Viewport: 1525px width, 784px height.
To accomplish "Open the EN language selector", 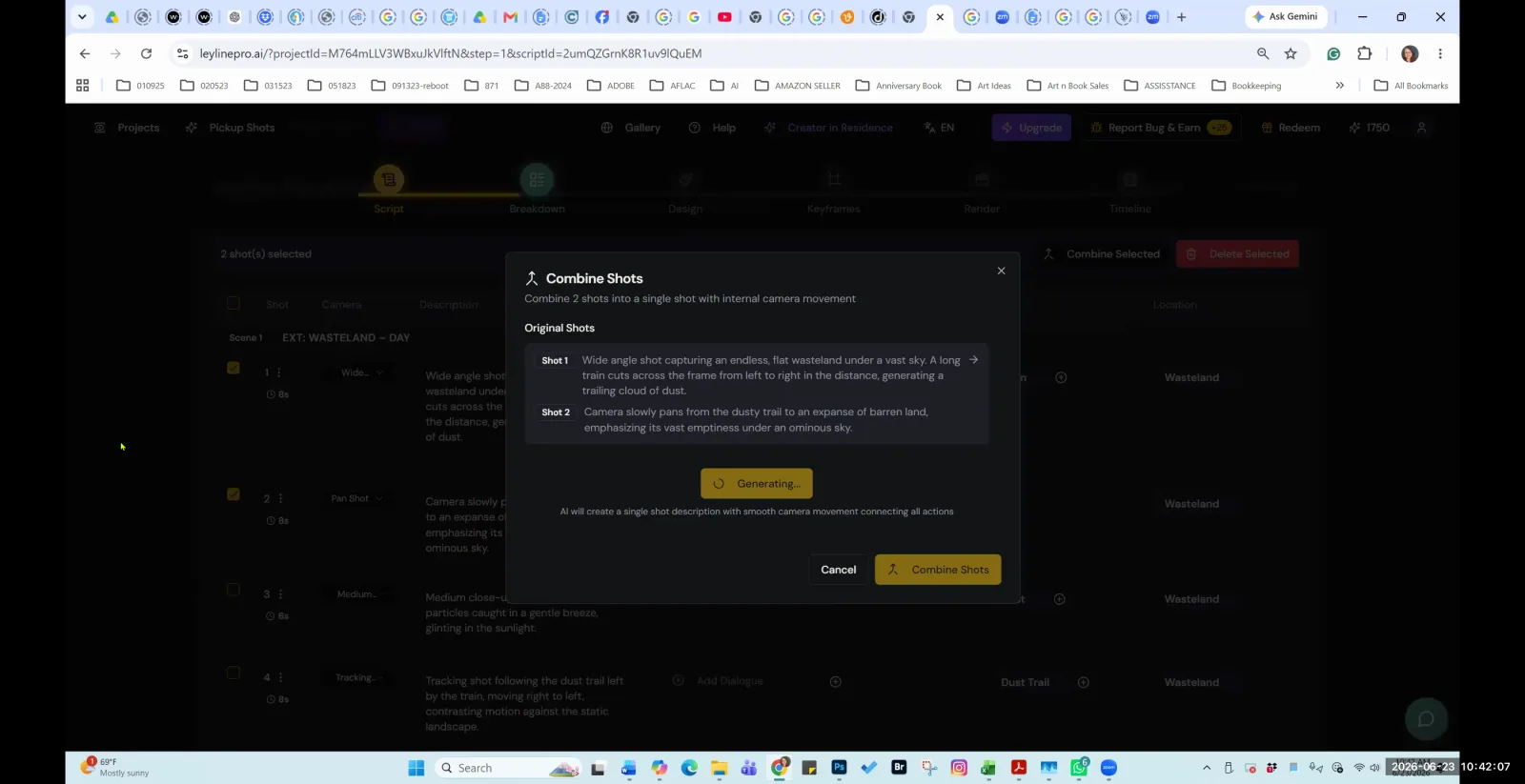I will point(939,128).
